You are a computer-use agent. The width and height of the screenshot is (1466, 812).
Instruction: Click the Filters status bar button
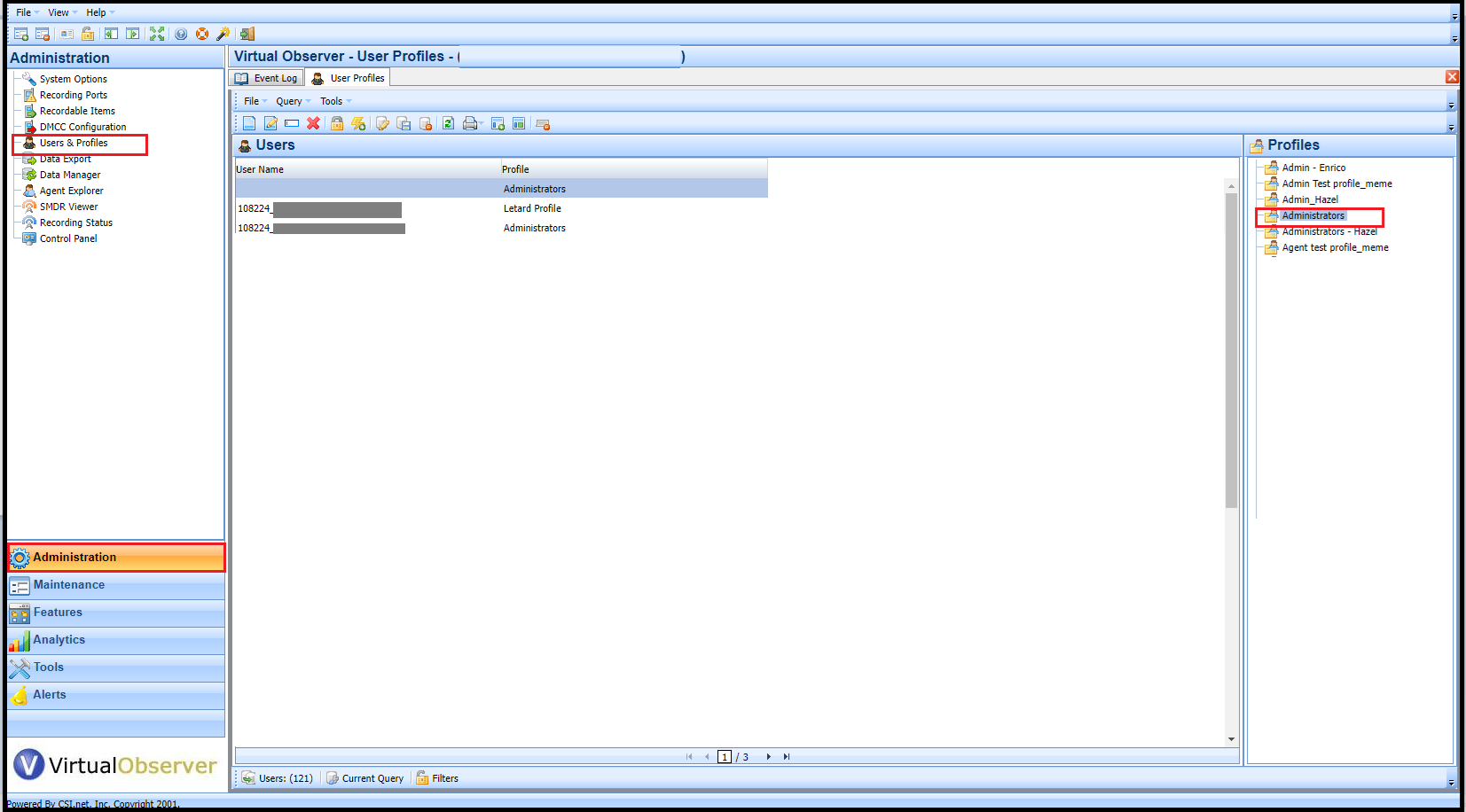437,778
